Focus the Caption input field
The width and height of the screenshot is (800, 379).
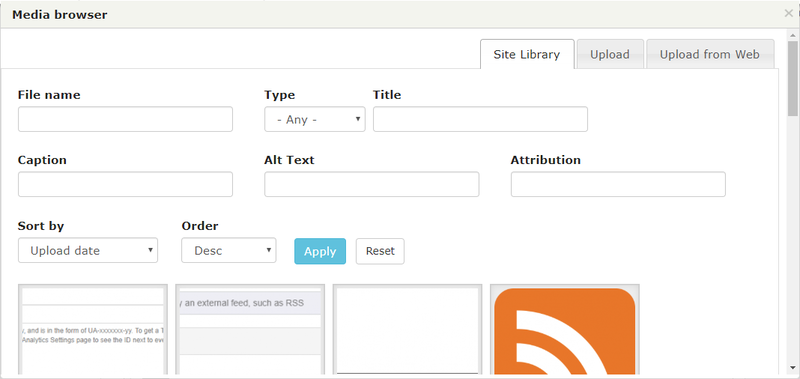click(125, 184)
